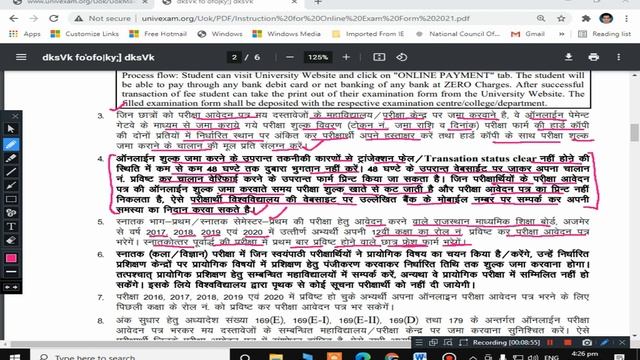
Task: Open Microsoft Word from the taskbar
Action: (x=420, y=356)
